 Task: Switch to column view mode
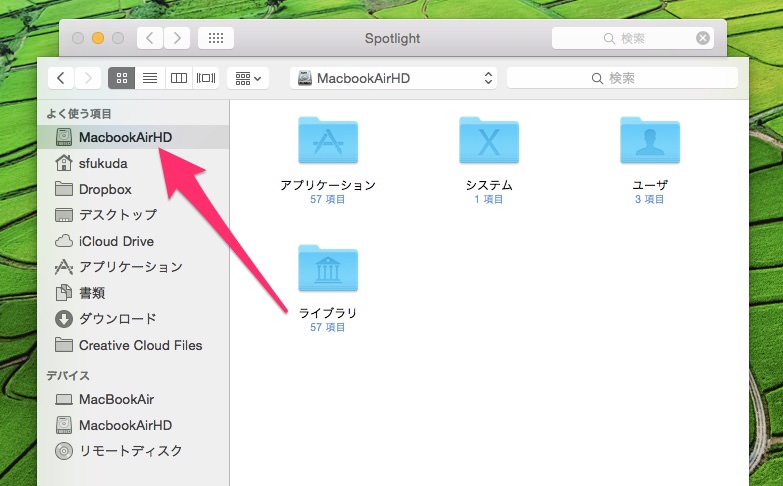[178, 78]
